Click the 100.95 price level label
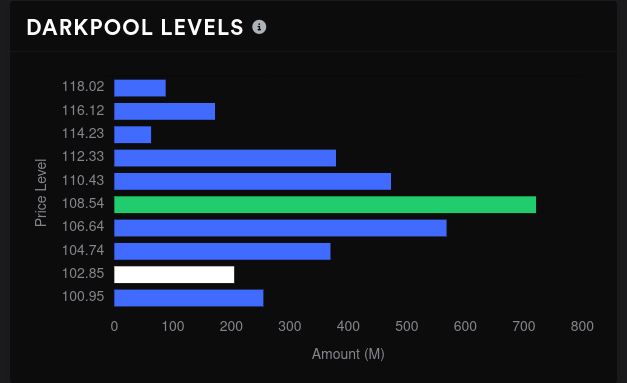Viewport: 627px width, 383px height. point(83,297)
